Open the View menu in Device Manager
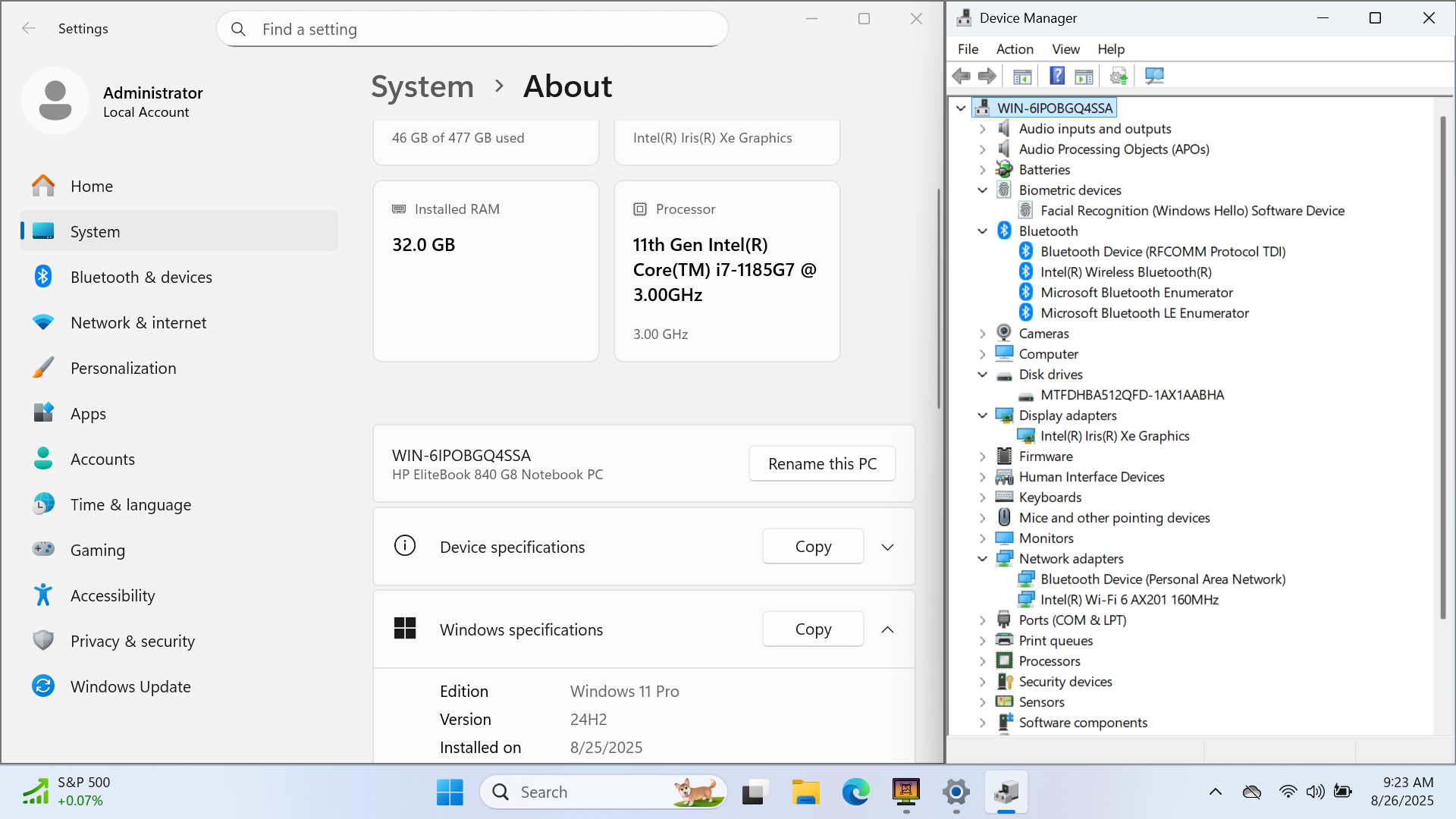This screenshot has height=819, width=1456. (1065, 49)
